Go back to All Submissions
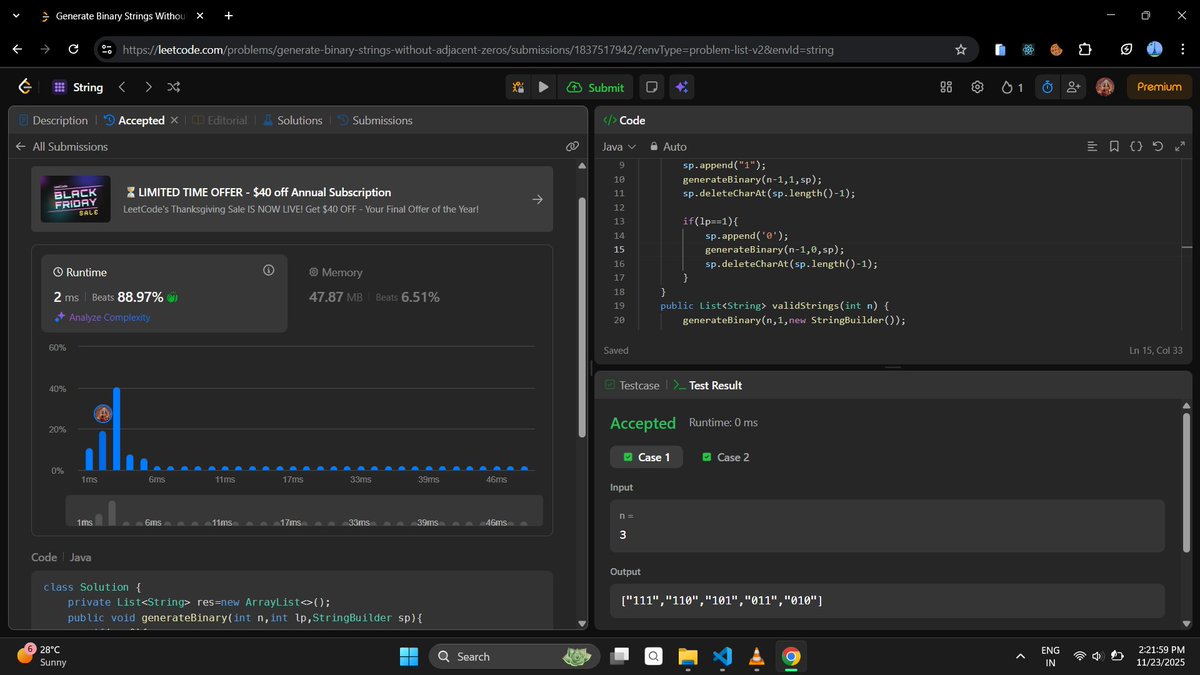Viewport: 1200px width, 675px height. coord(61,146)
